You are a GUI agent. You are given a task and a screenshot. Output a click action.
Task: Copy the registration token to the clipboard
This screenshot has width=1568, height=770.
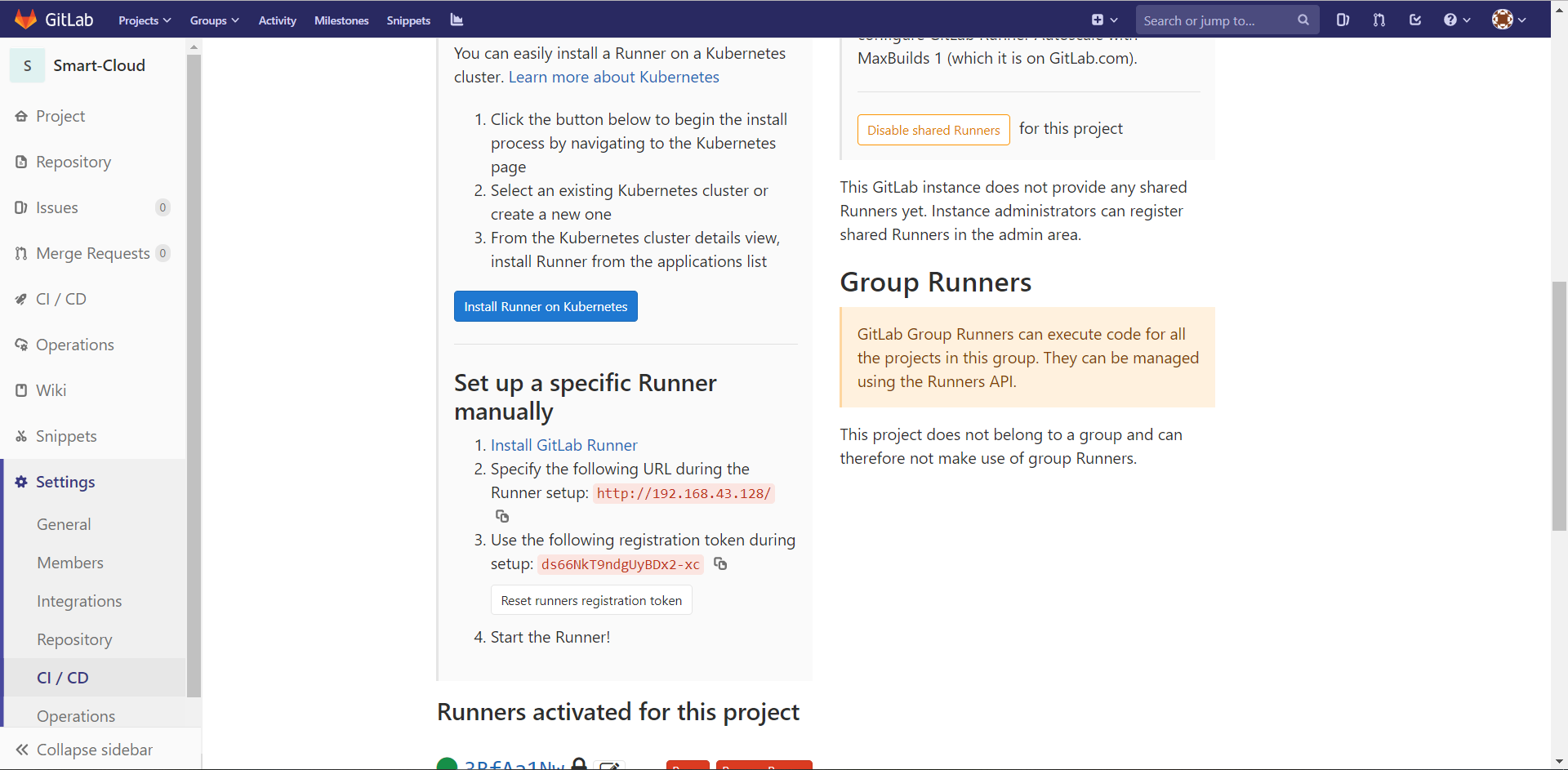pyautogui.click(x=720, y=563)
